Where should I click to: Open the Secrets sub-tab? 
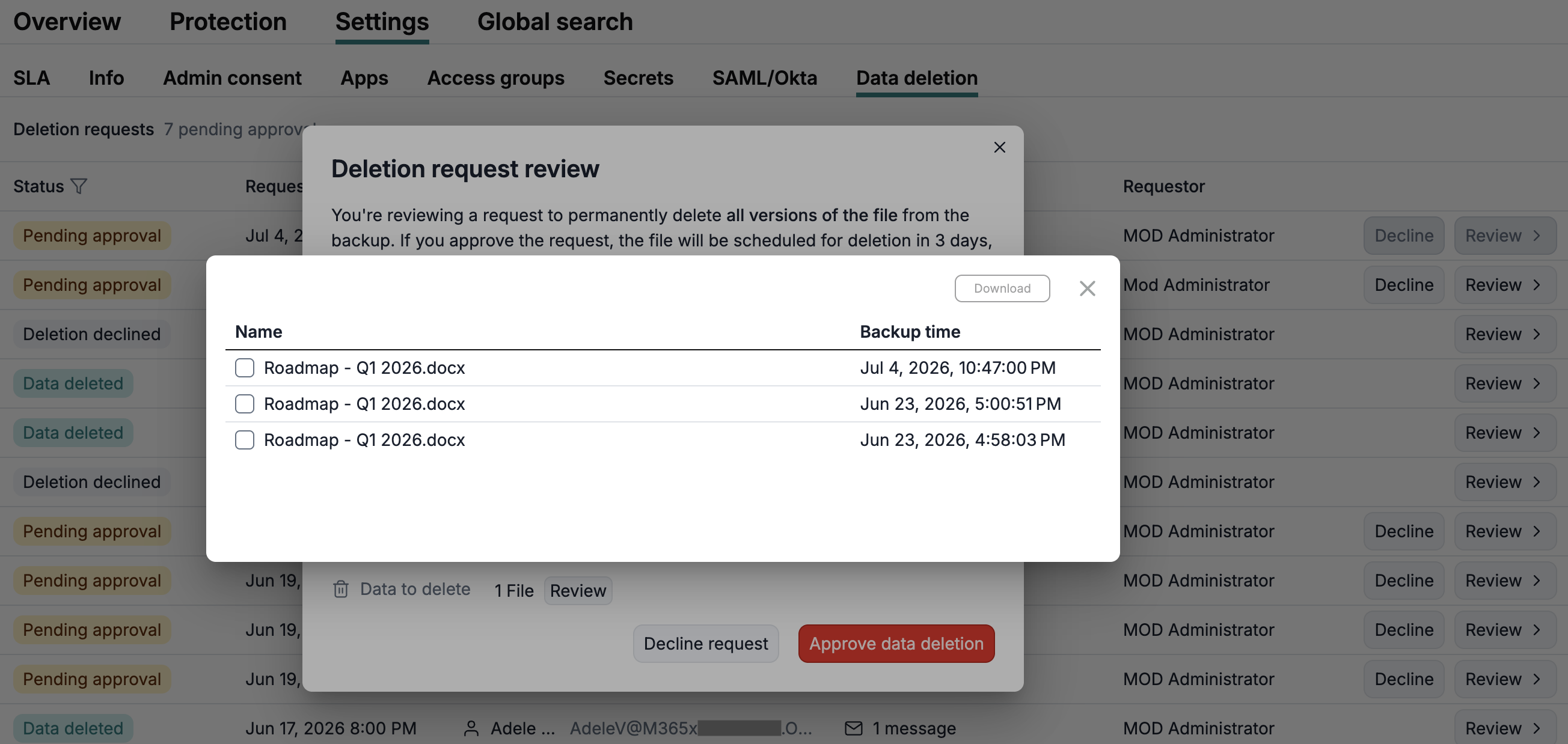coord(638,78)
